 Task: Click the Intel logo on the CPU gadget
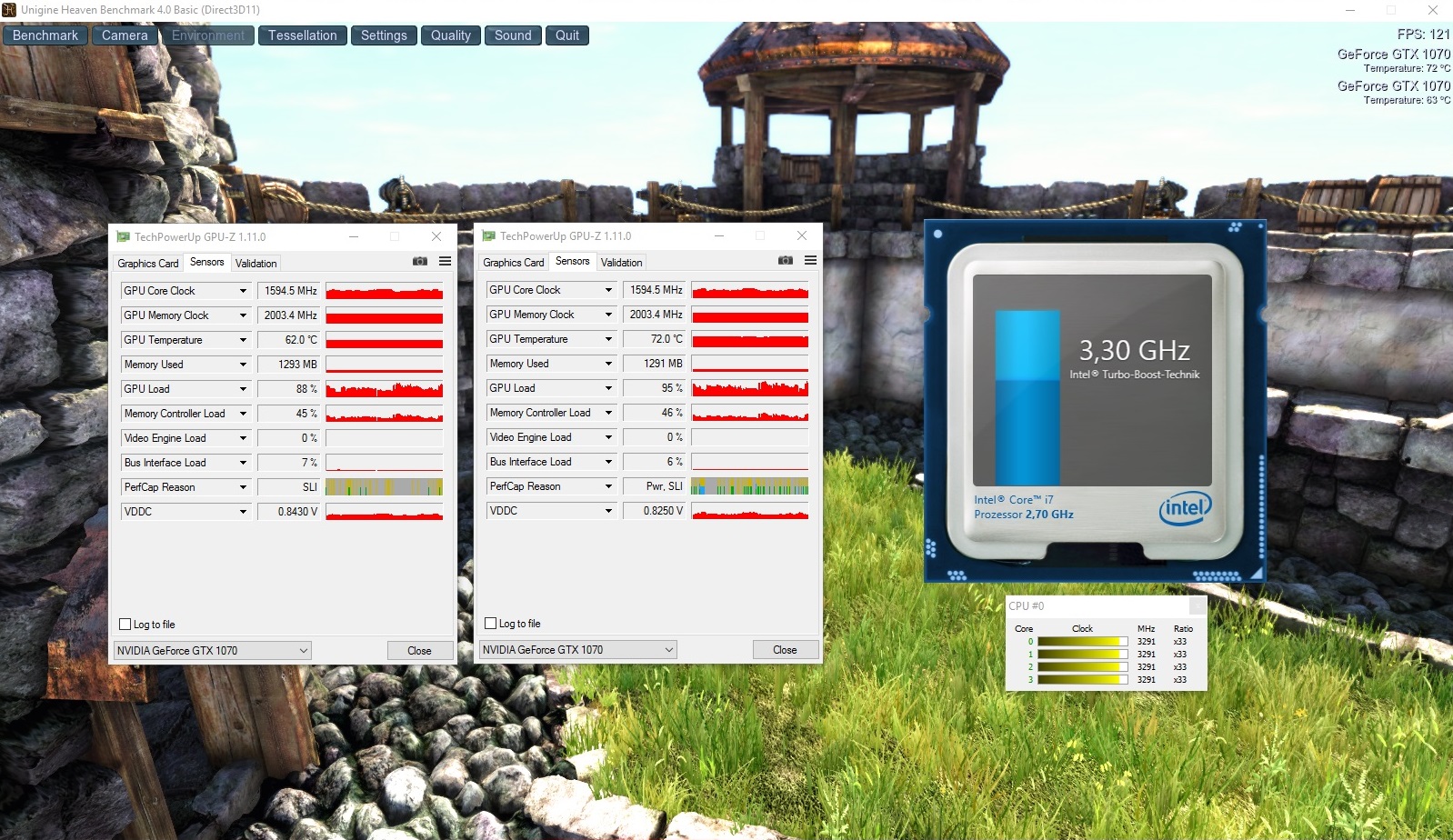point(1185,508)
